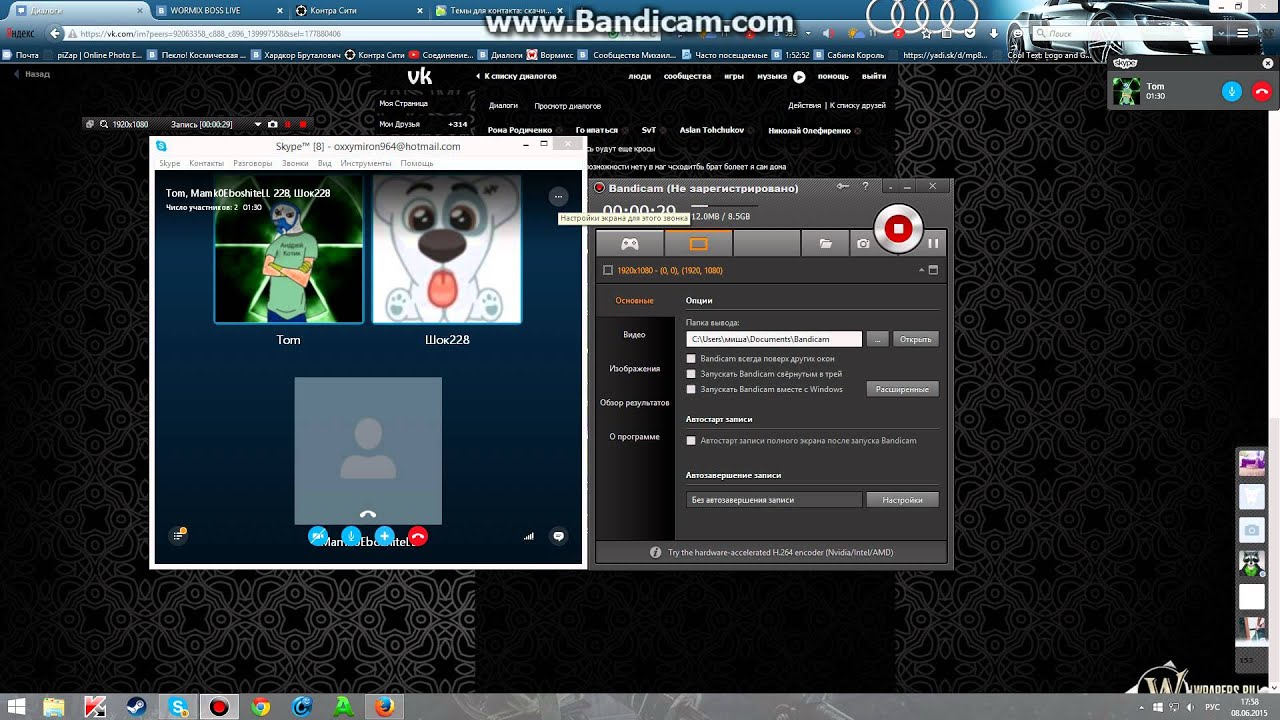Open Skype Инструменты menu
The width and height of the screenshot is (1280, 720).
(x=365, y=163)
